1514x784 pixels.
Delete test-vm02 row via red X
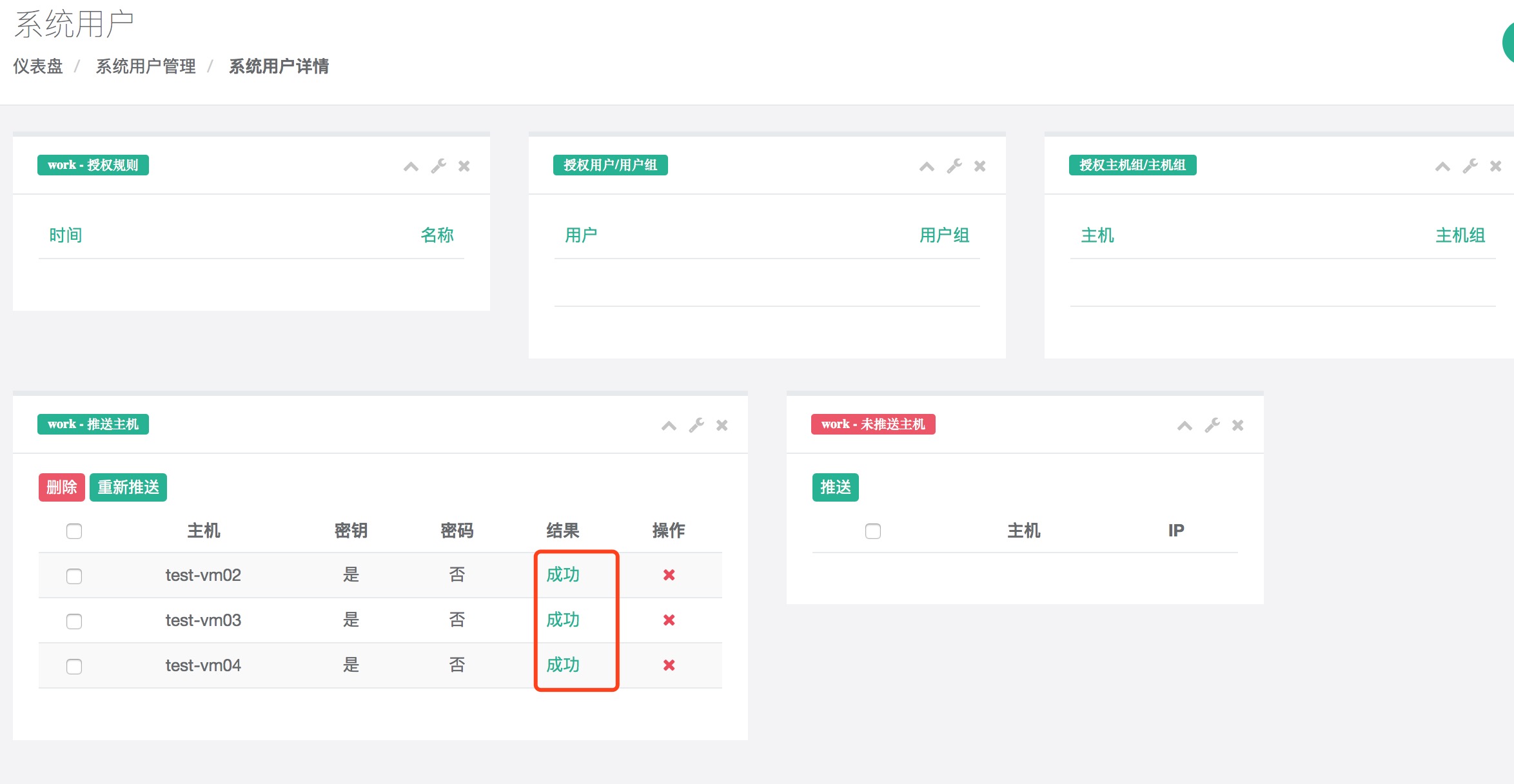(x=669, y=575)
